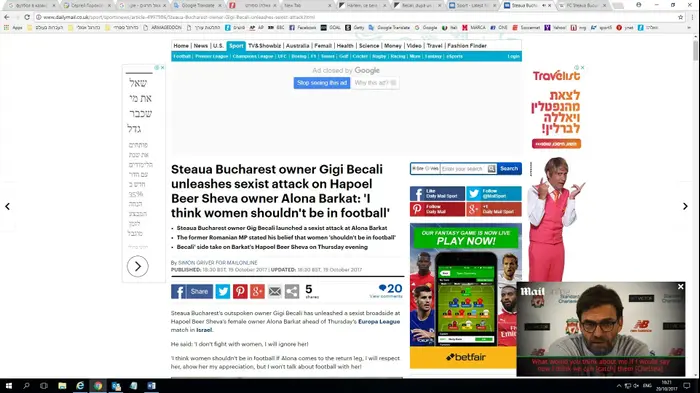The width and height of the screenshot is (700, 393).
Task: Click the magnifier icon in search box
Action: (x=492, y=169)
